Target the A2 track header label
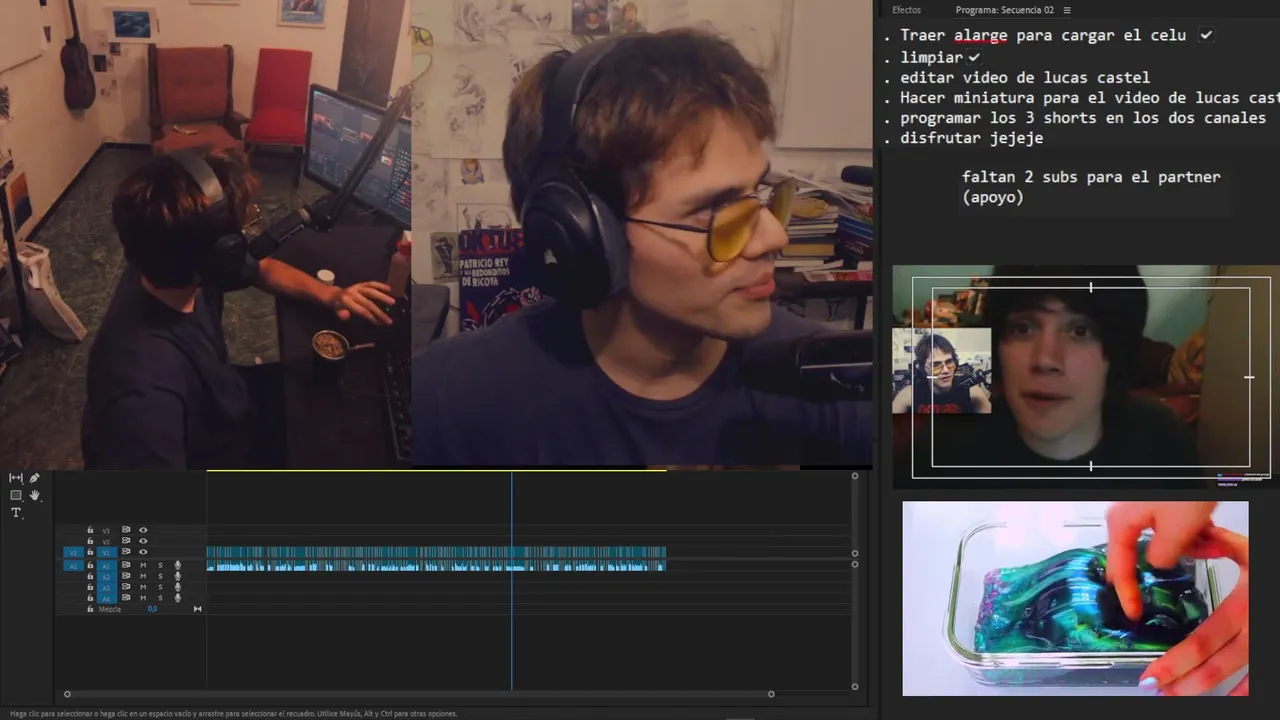The width and height of the screenshot is (1280, 720). pos(106,577)
